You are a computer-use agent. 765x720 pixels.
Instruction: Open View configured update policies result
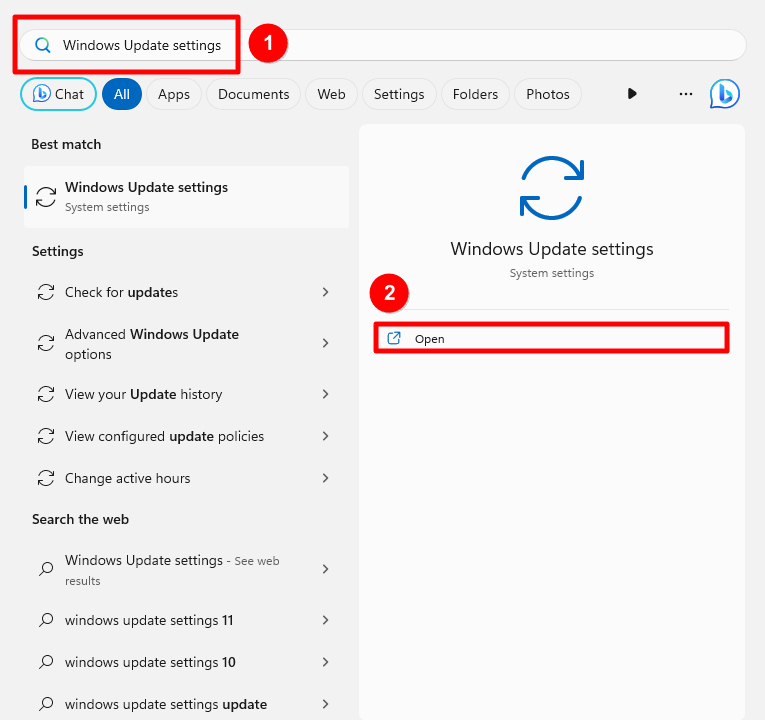tap(186, 436)
